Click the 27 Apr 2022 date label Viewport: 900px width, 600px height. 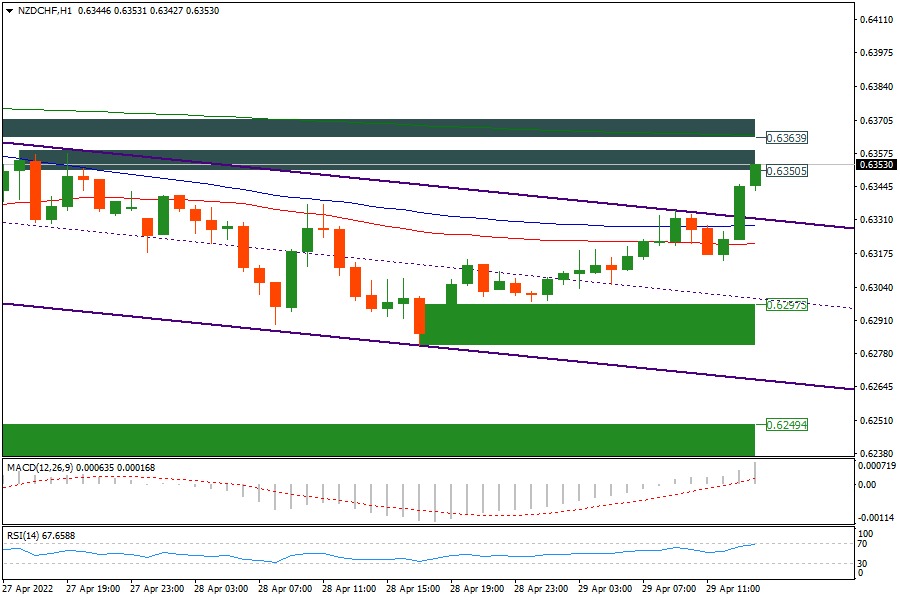[30, 590]
